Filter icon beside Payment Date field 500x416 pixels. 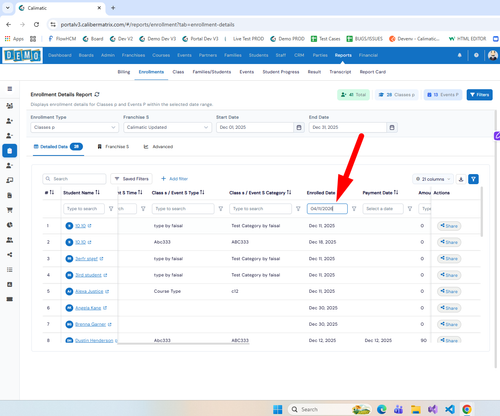pos(410,209)
